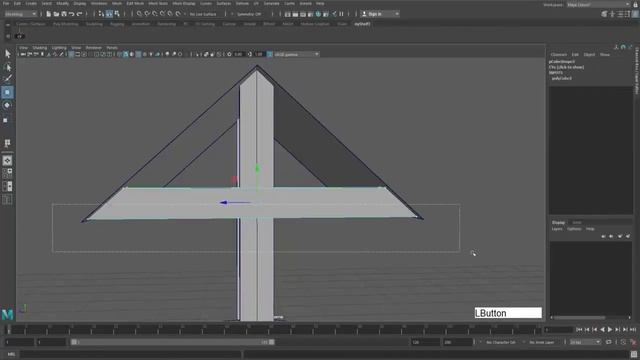Click the New Scene icon
The width and height of the screenshot is (640, 360).
pyautogui.click(x=49, y=14)
